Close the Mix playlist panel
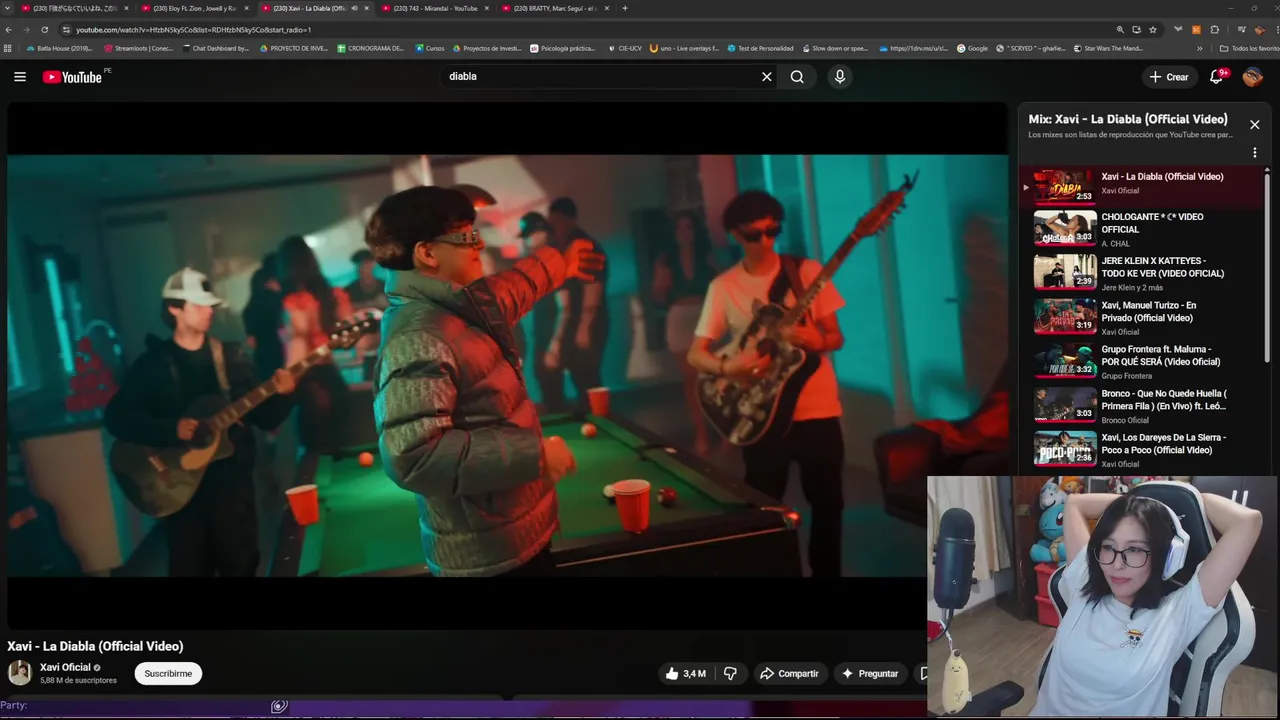 point(1254,125)
